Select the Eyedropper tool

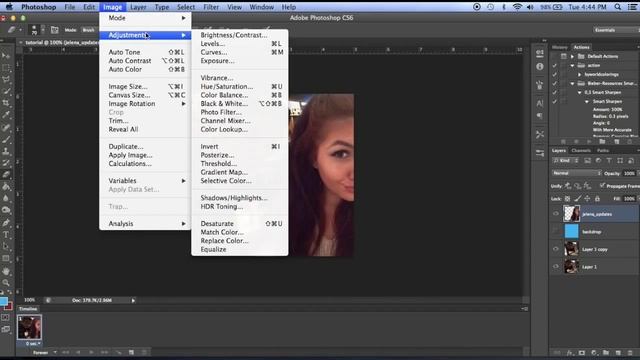pos(6,115)
